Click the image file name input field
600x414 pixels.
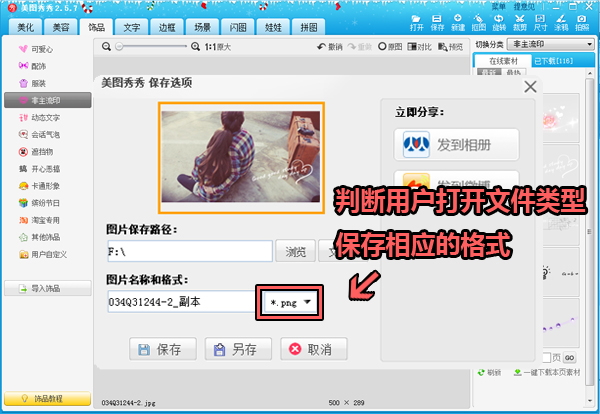[180, 301]
